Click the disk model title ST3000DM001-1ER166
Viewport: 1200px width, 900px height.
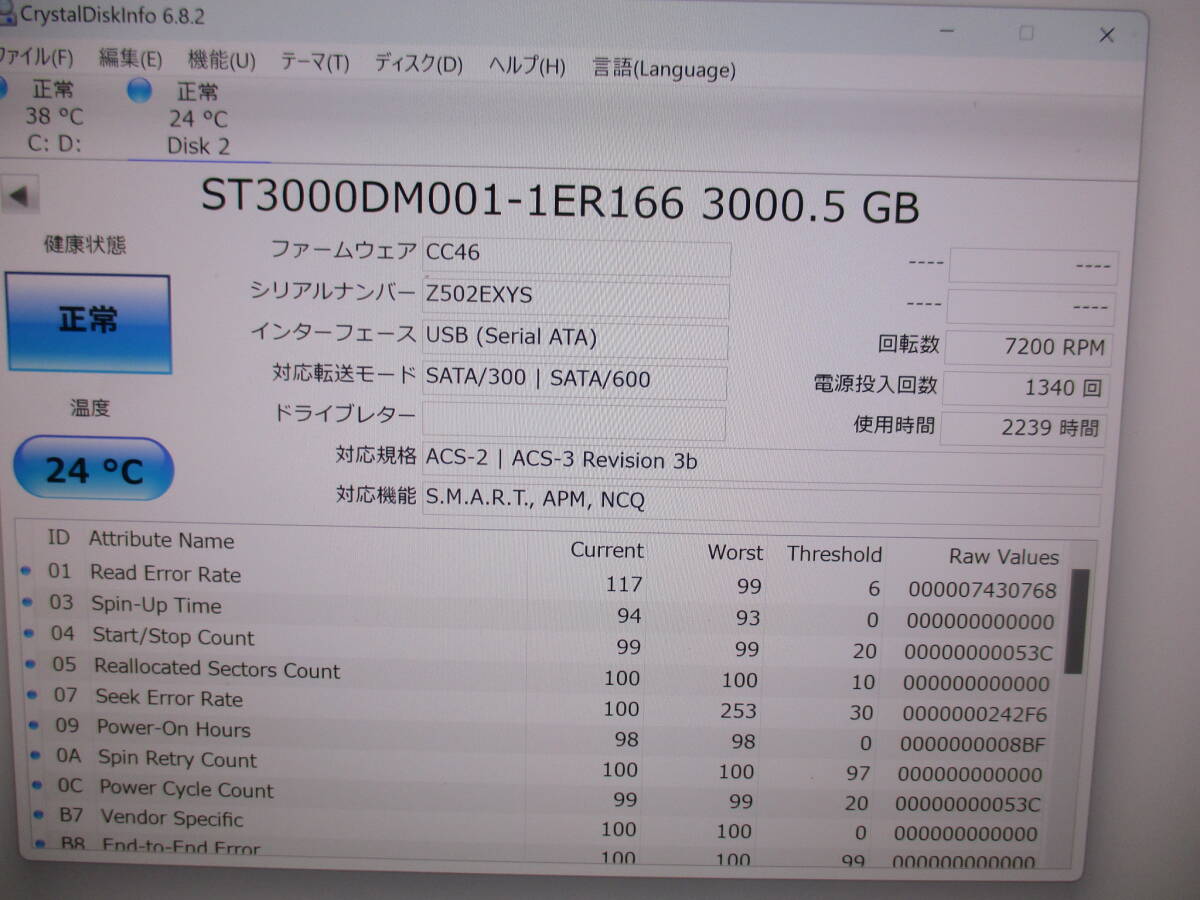442,198
